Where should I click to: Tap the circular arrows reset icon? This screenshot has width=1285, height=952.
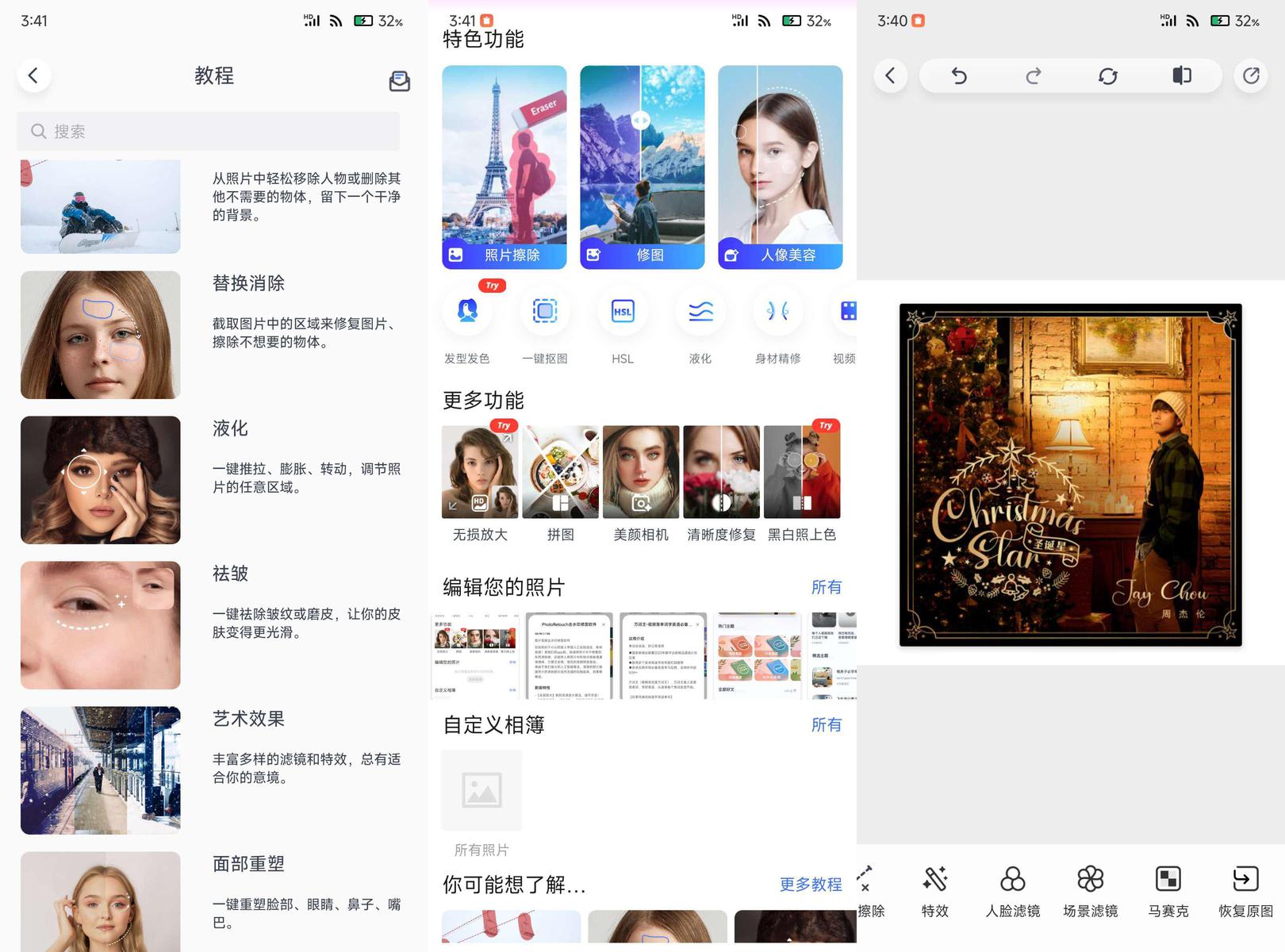[1107, 75]
